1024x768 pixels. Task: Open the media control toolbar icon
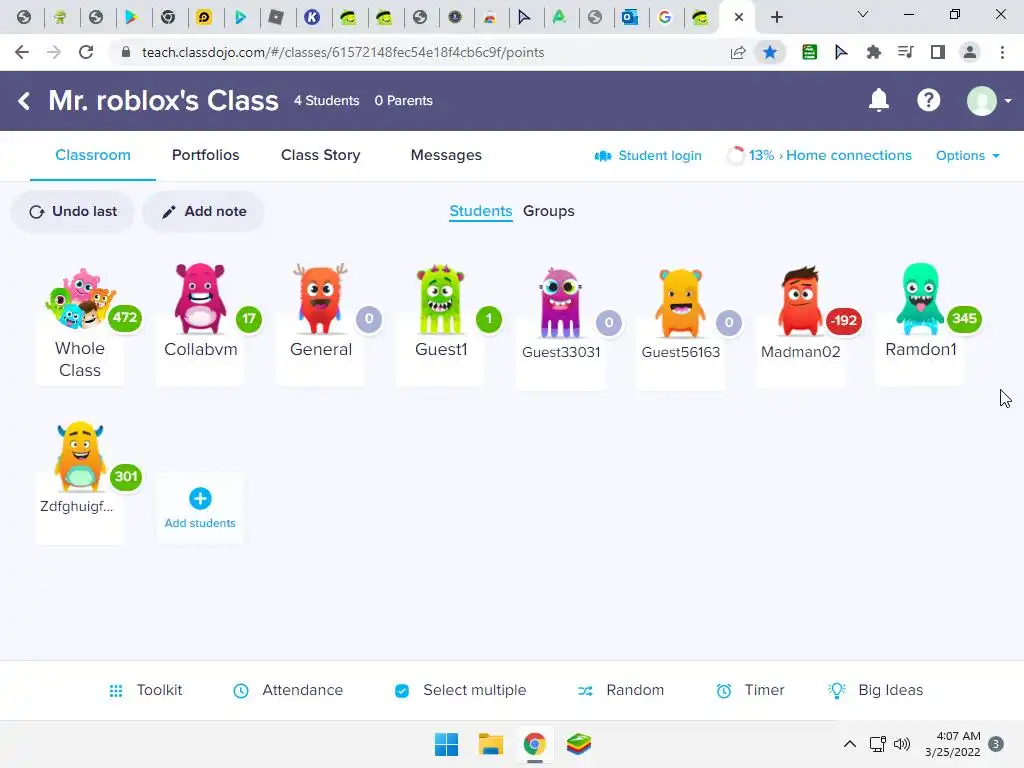tap(905, 52)
